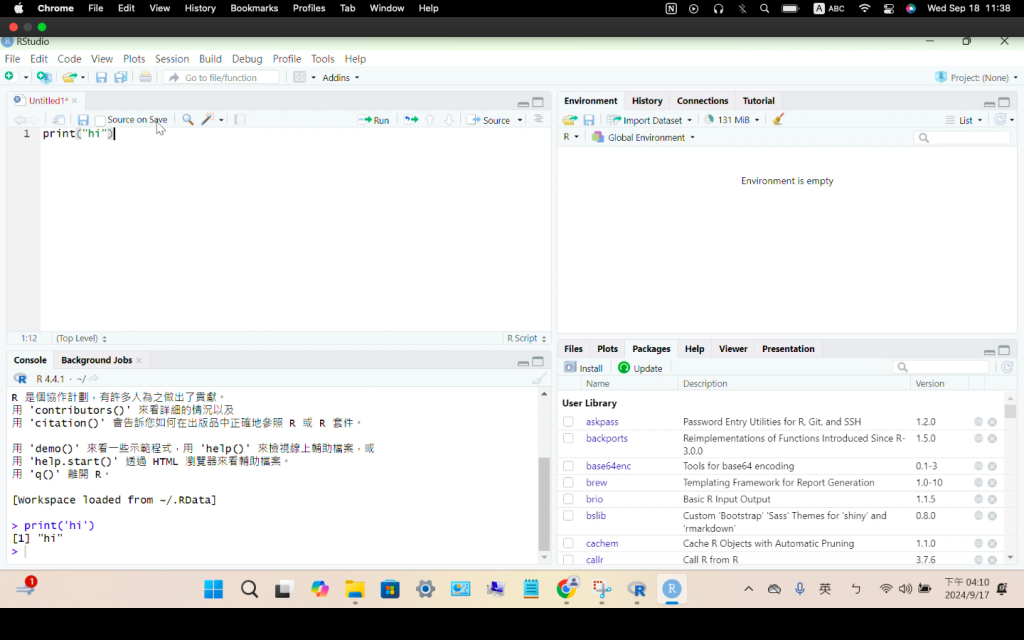Switch to the Tutorial tab

point(758,101)
